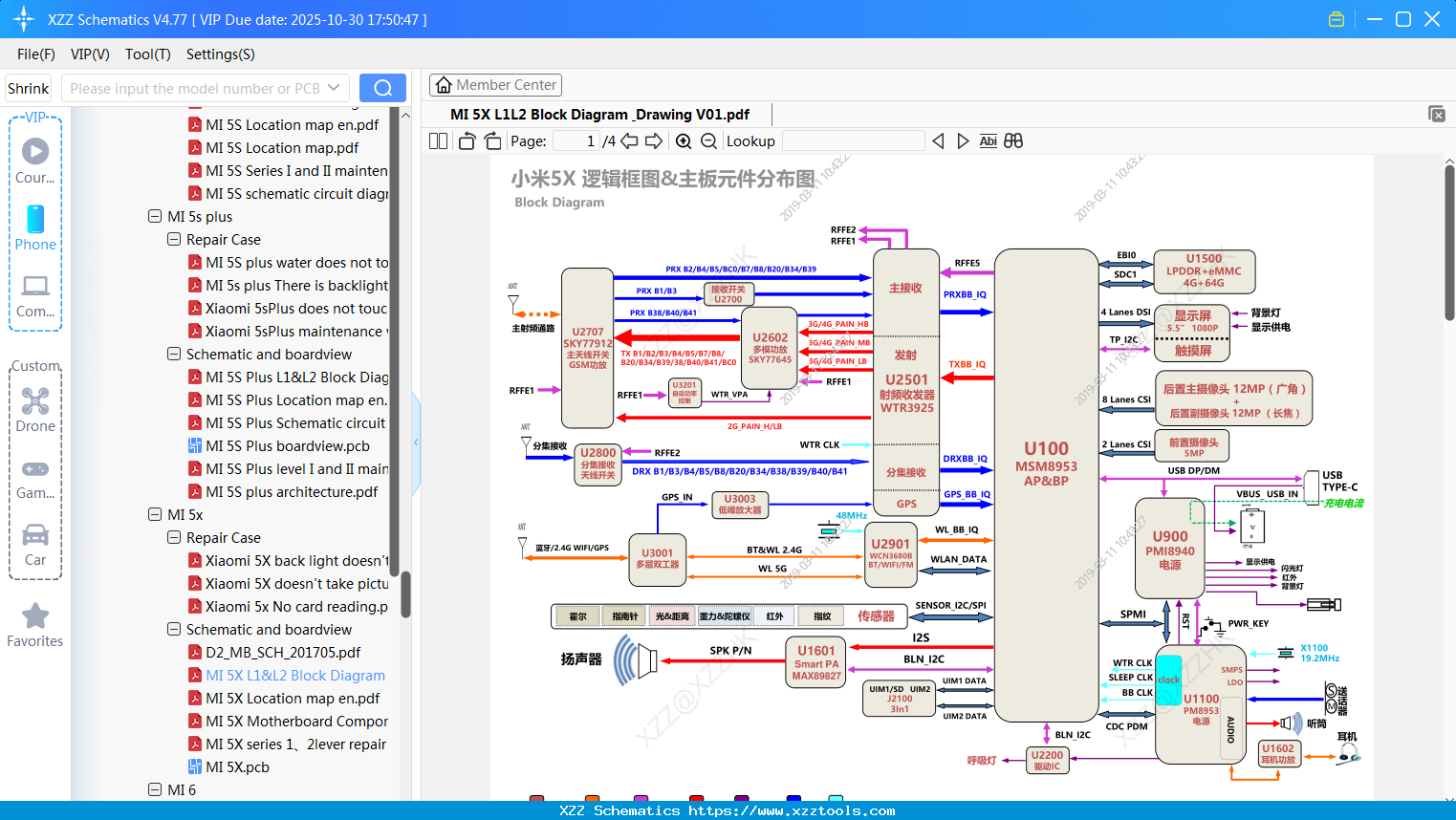
Task: Expand the MI 6 tree node
Action: [x=155, y=789]
